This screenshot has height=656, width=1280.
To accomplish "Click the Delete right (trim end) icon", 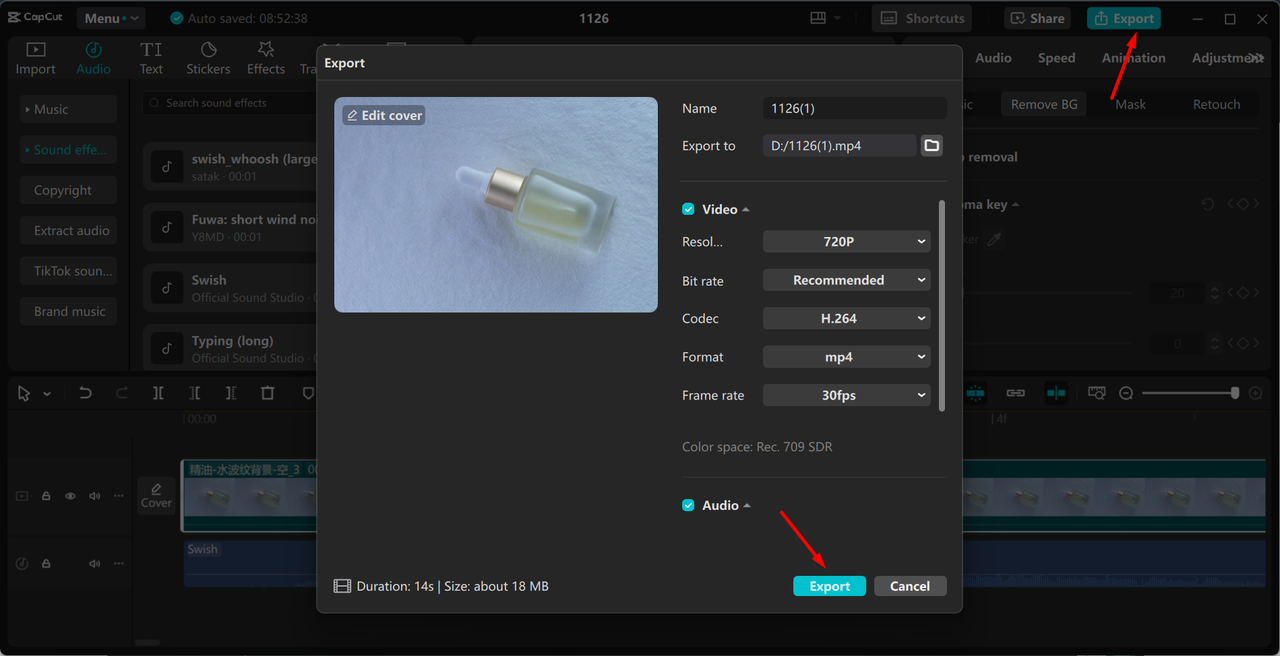I will tap(231, 393).
